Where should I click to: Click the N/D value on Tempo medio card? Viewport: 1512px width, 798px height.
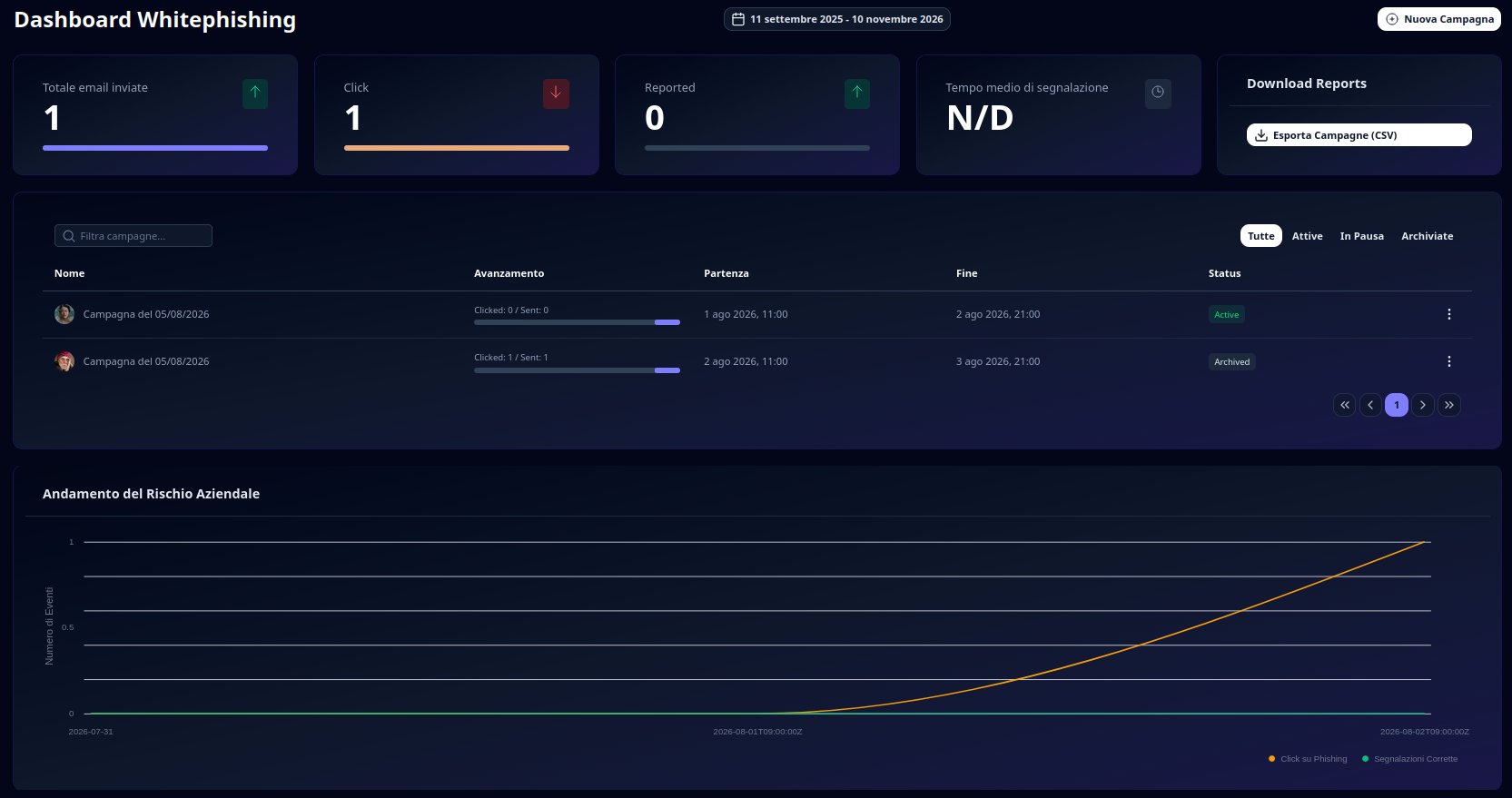980,118
